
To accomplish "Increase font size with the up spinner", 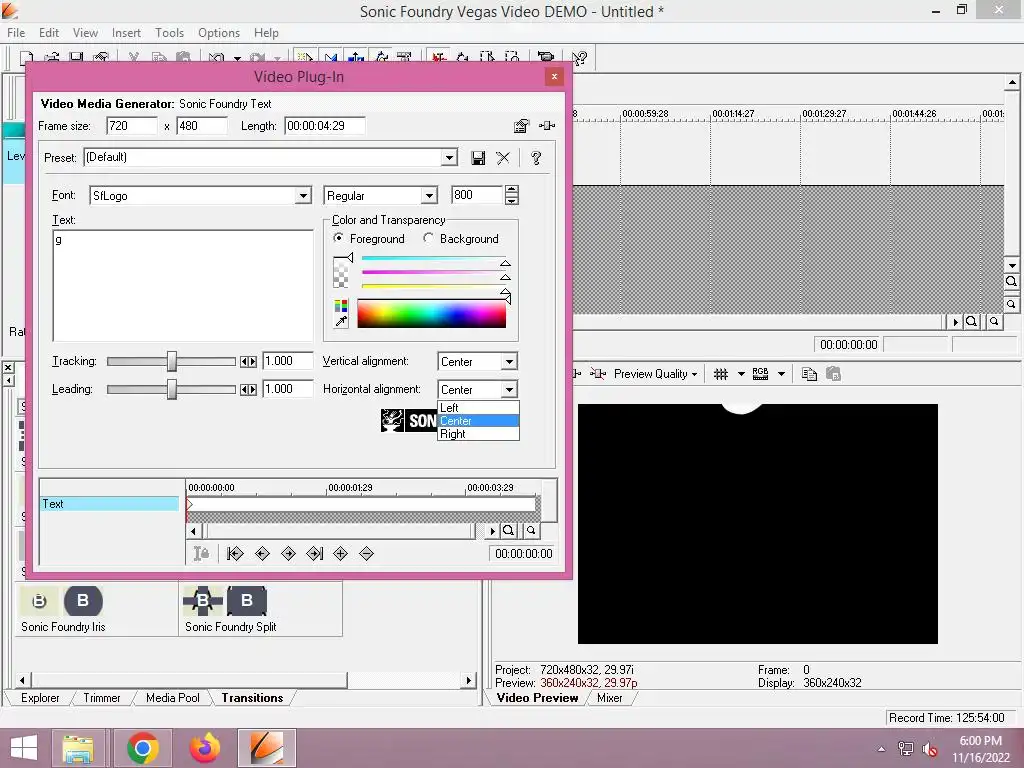I will [512, 191].
